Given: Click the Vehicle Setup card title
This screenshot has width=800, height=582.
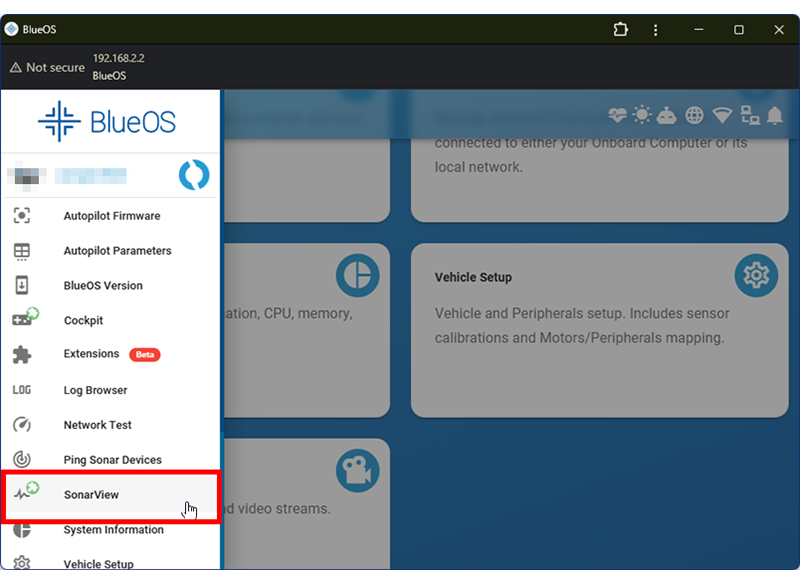Looking at the screenshot, I should 473,277.
